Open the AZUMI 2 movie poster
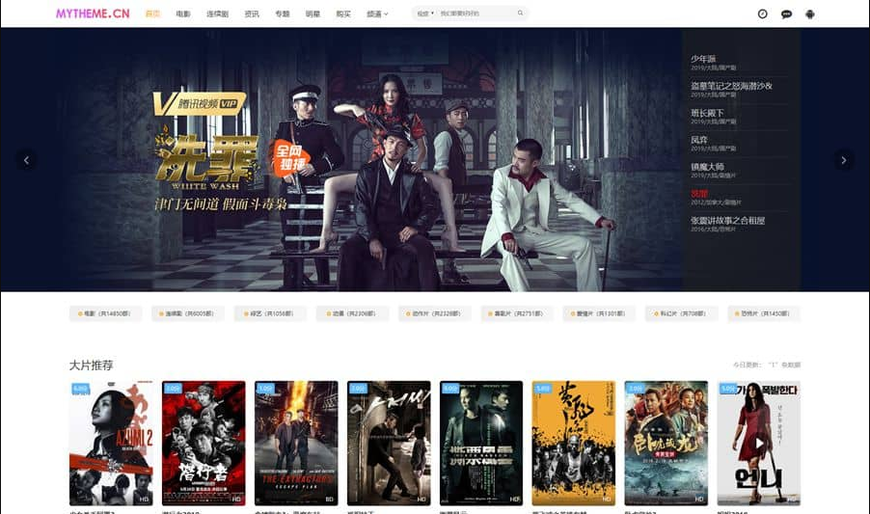This screenshot has height=514, width=870. (111, 442)
